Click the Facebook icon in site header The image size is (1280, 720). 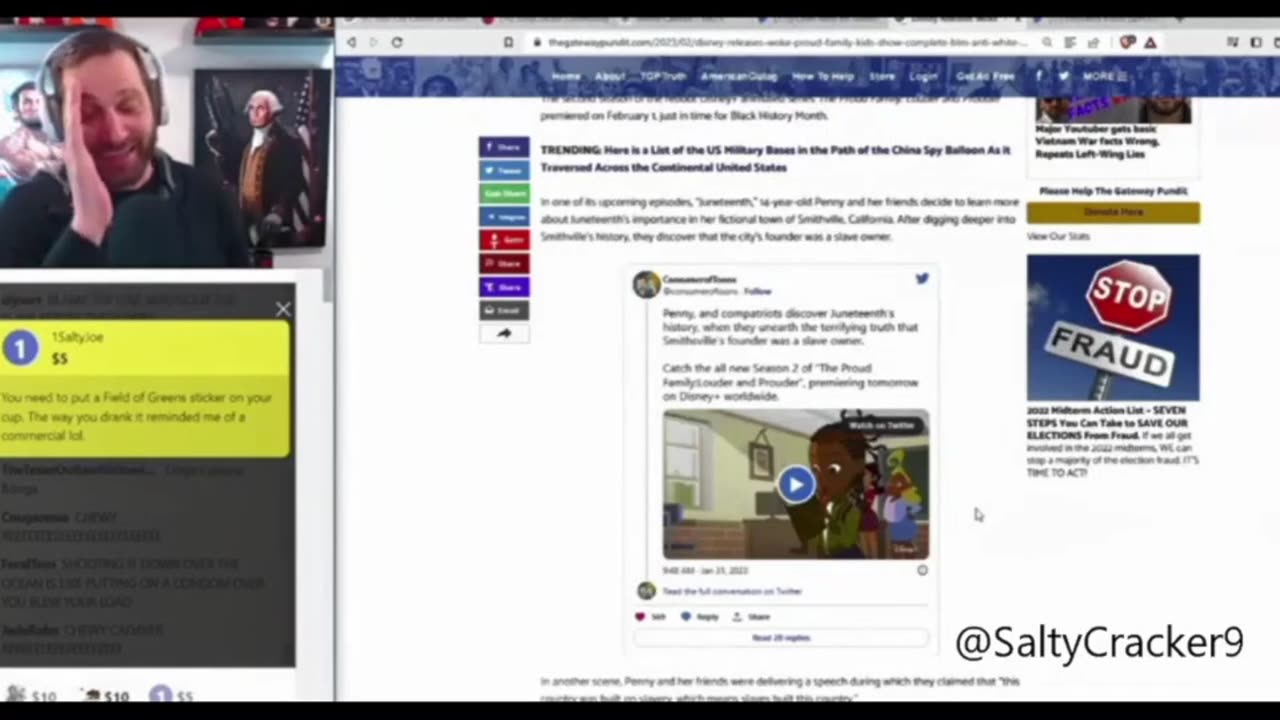tap(1040, 76)
